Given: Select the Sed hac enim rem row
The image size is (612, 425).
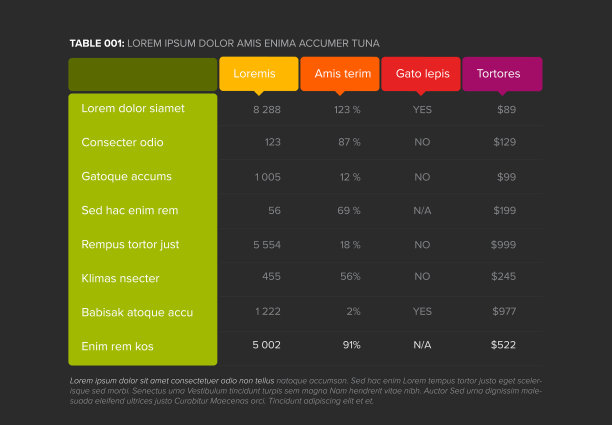Looking at the screenshot, I should (x=130, y=211).
